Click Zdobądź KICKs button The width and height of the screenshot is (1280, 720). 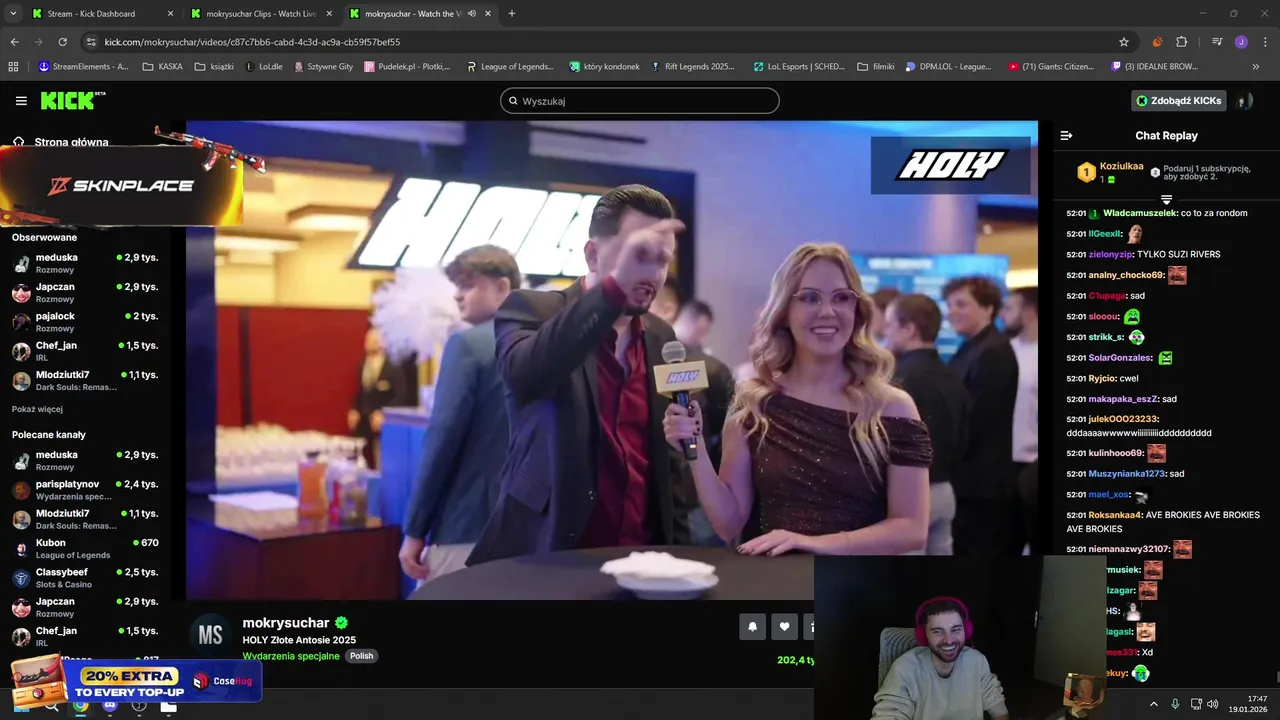point(1179,101)
